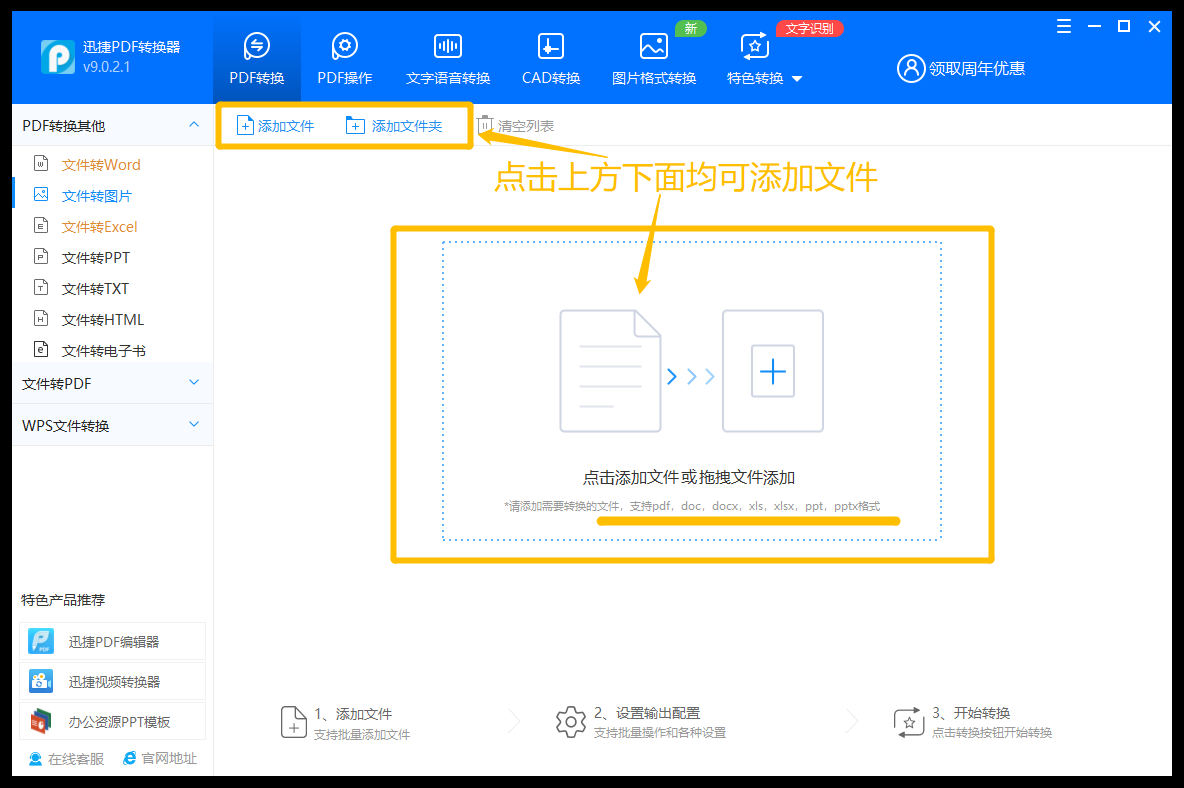Click the Excel icon beside 文件转Excel
The image size is (1184, 788).
click(42, 226)
